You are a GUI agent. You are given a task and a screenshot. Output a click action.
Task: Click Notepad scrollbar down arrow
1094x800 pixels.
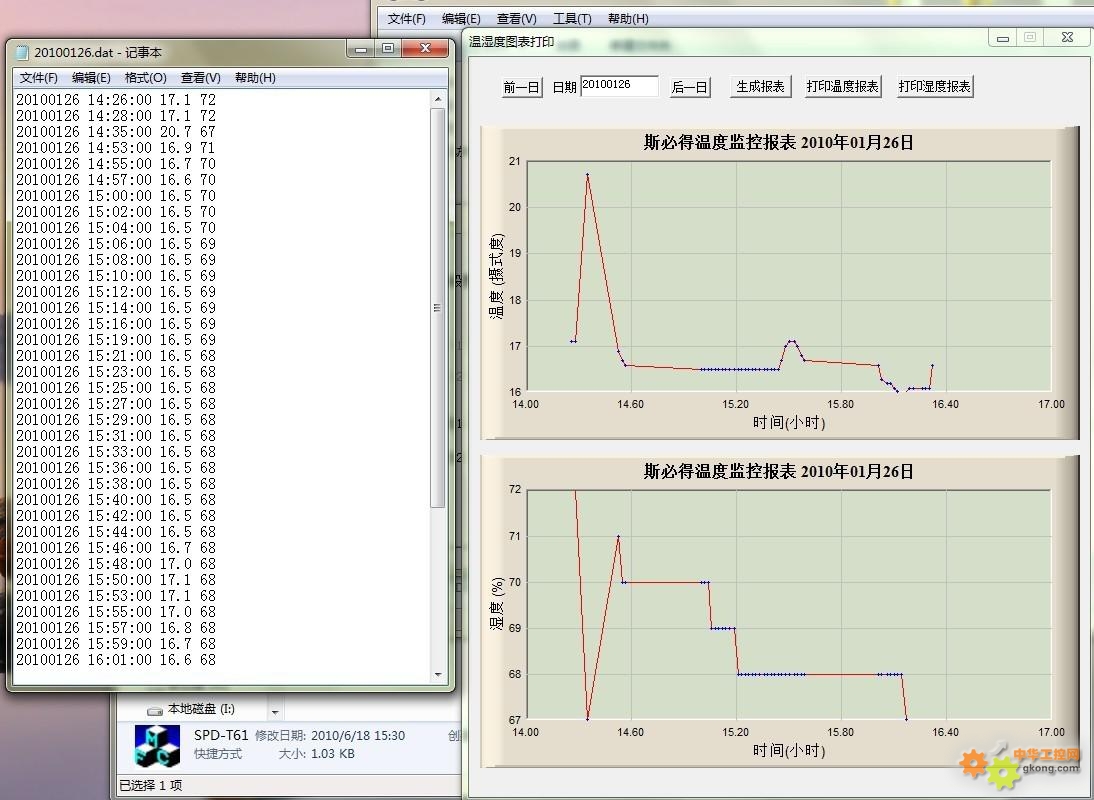click(437, 674)
